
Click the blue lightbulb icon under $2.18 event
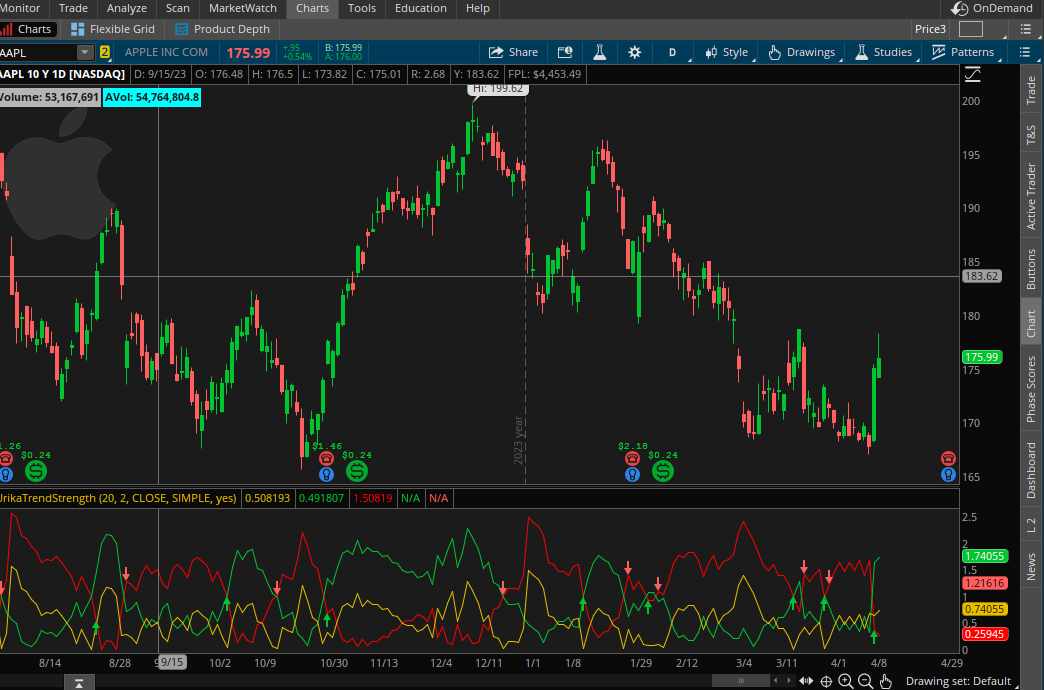632,474
